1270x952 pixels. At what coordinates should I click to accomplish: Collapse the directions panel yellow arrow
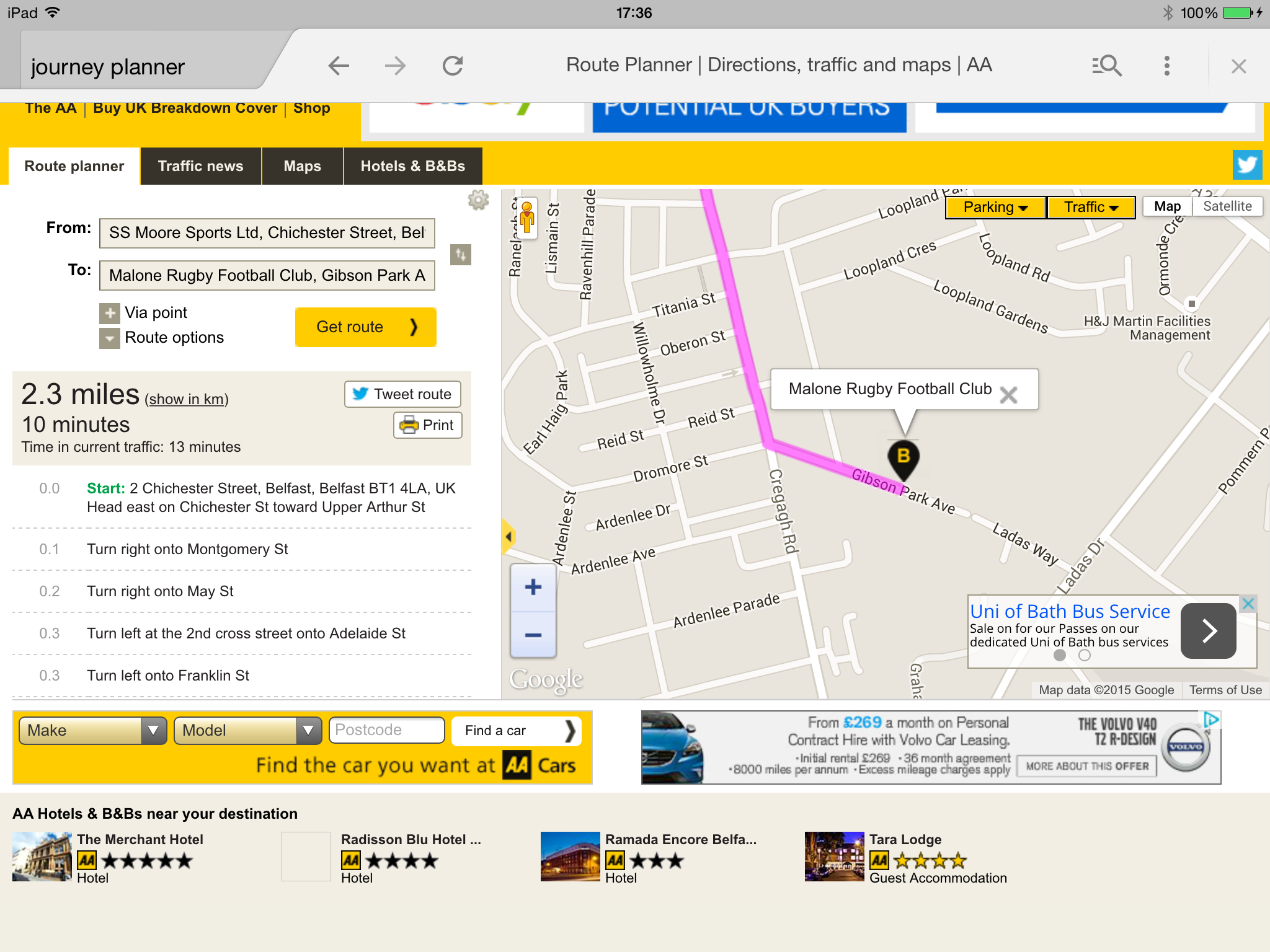(x=508, y=536)
